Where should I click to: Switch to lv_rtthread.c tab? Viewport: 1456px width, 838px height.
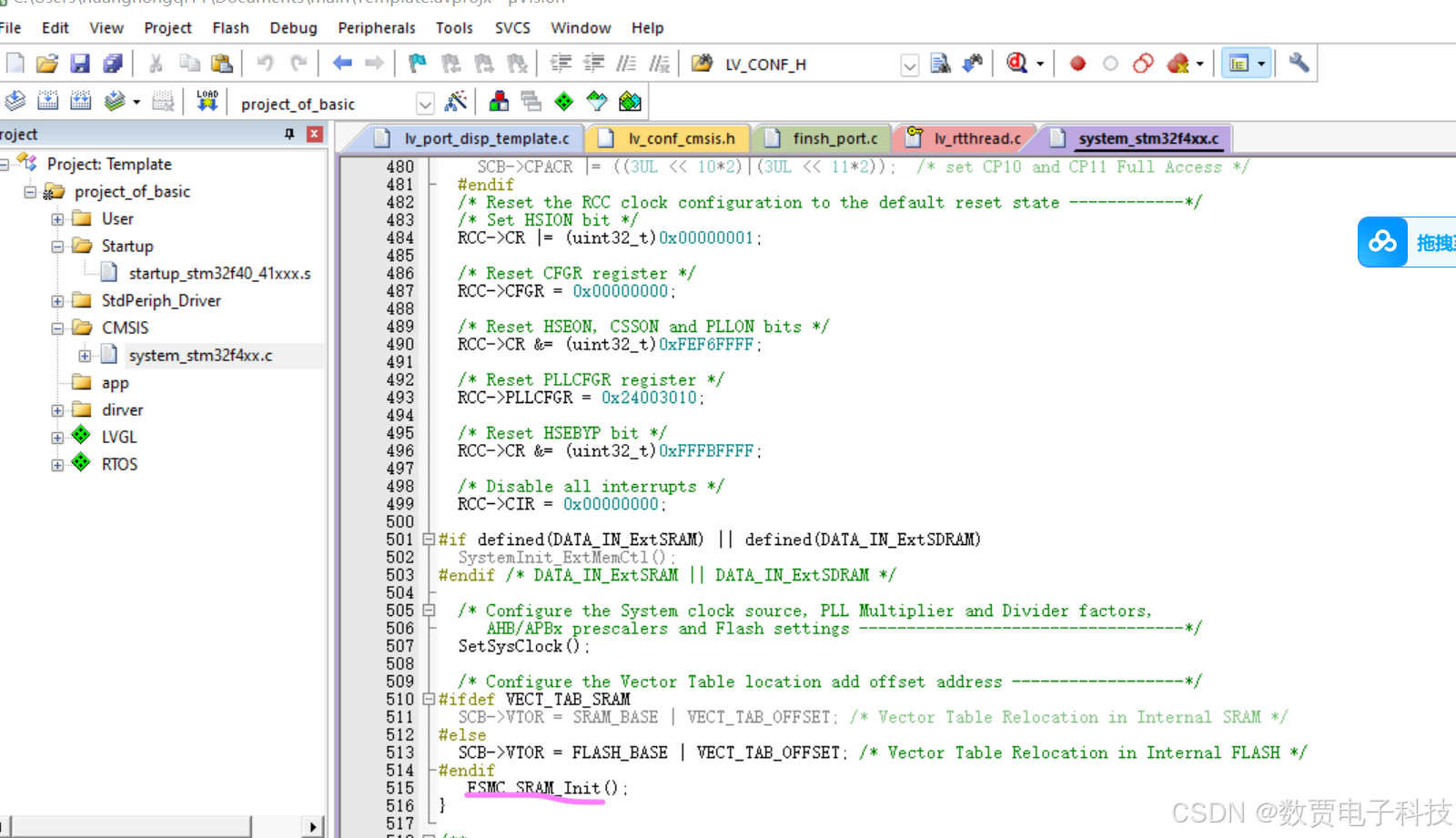point(965,138)
